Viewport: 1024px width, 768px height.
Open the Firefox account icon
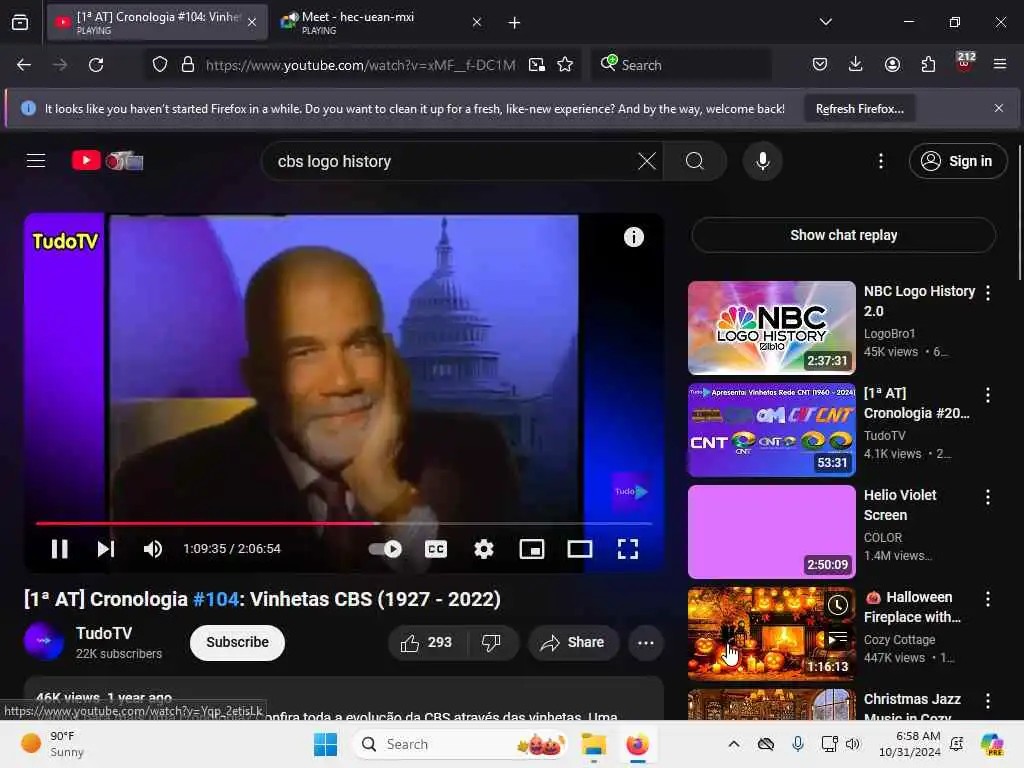click(x=892, y=64)
